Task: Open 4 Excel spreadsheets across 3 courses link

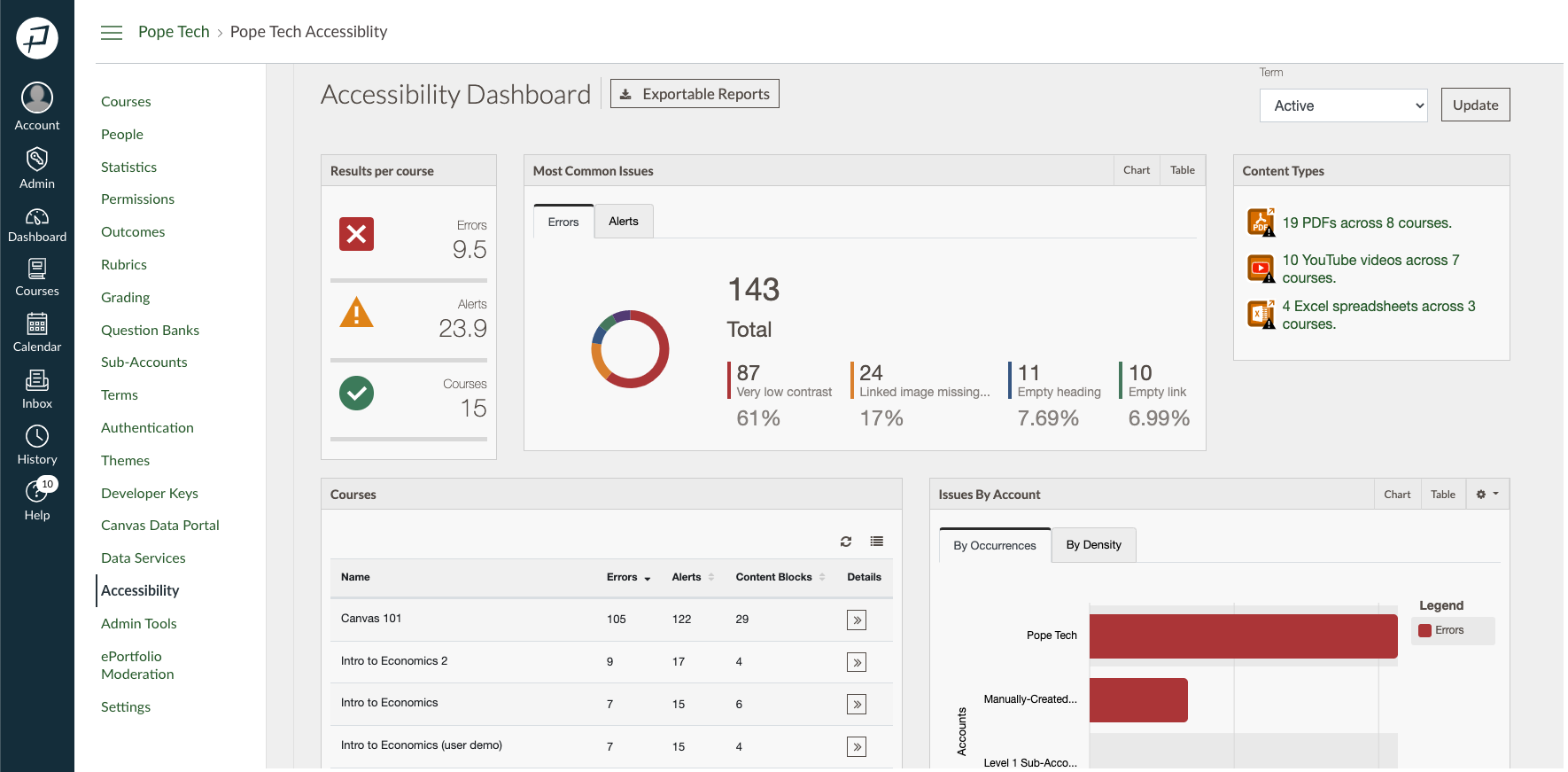Action: [x=1378, y=315]
